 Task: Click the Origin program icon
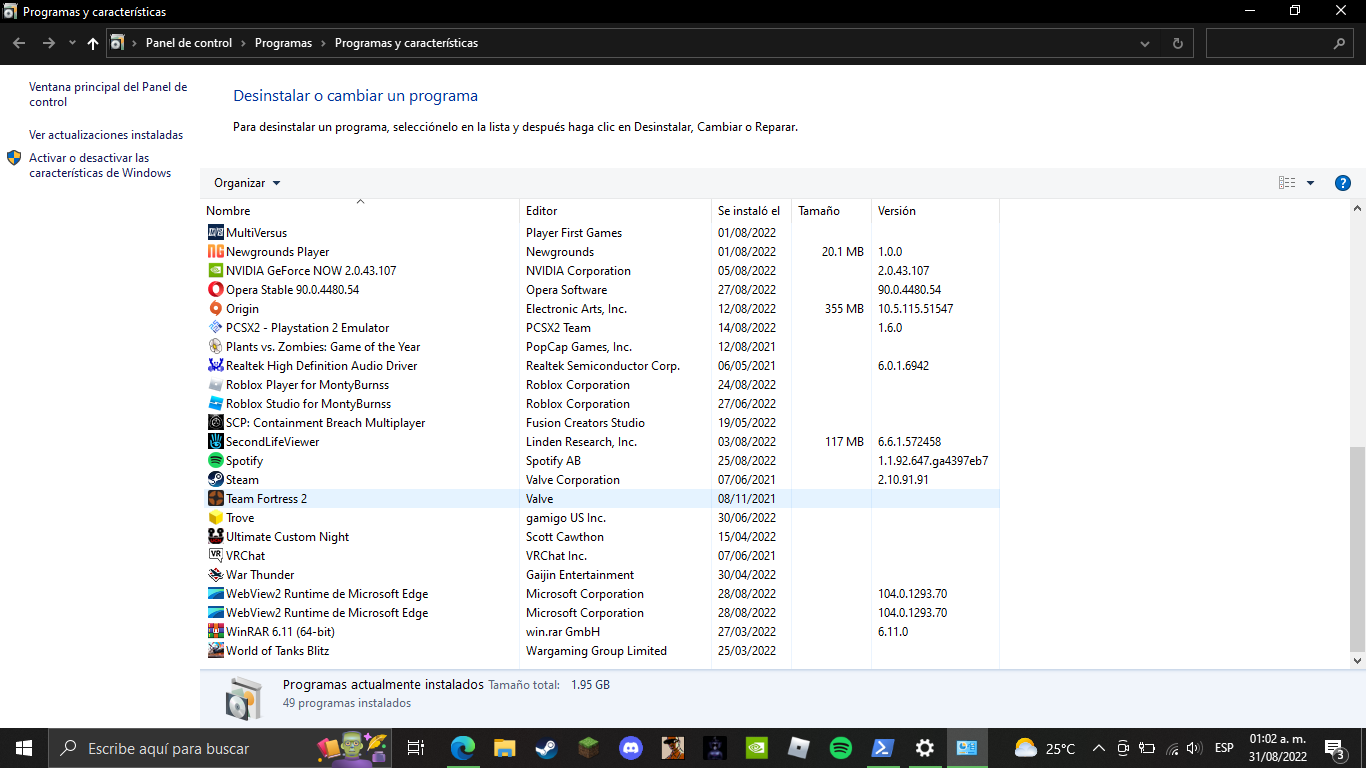click(215, 309)
